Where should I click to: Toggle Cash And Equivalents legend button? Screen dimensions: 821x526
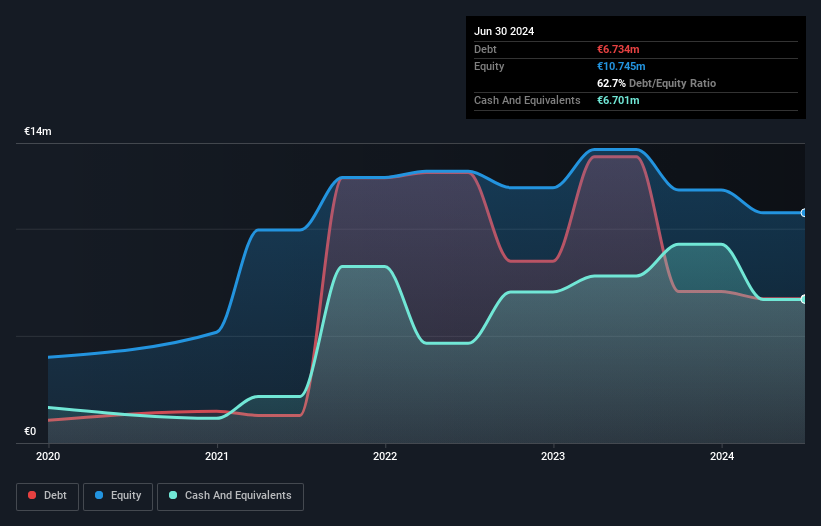tap(230, 496)
